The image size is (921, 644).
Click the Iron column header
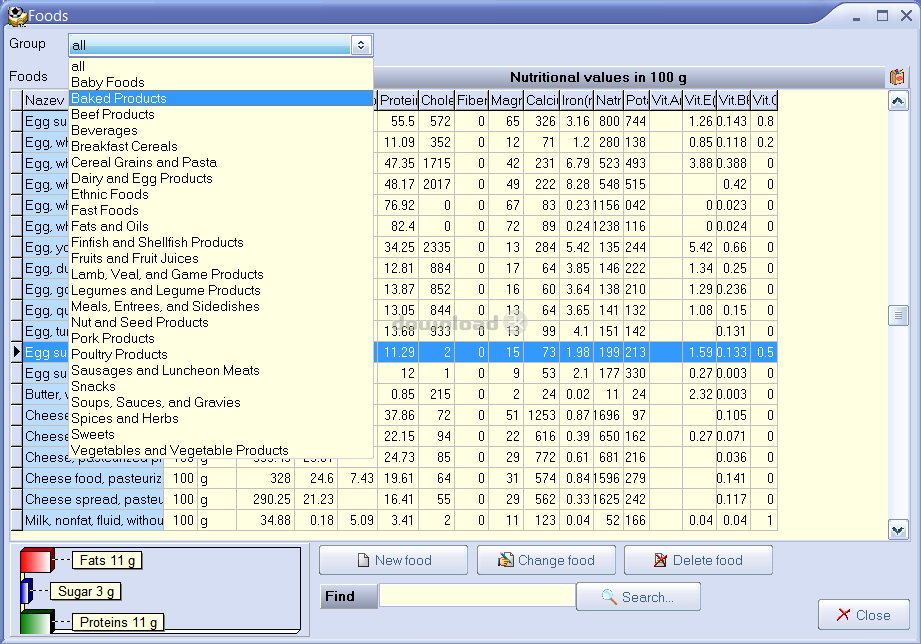[576, 100]
